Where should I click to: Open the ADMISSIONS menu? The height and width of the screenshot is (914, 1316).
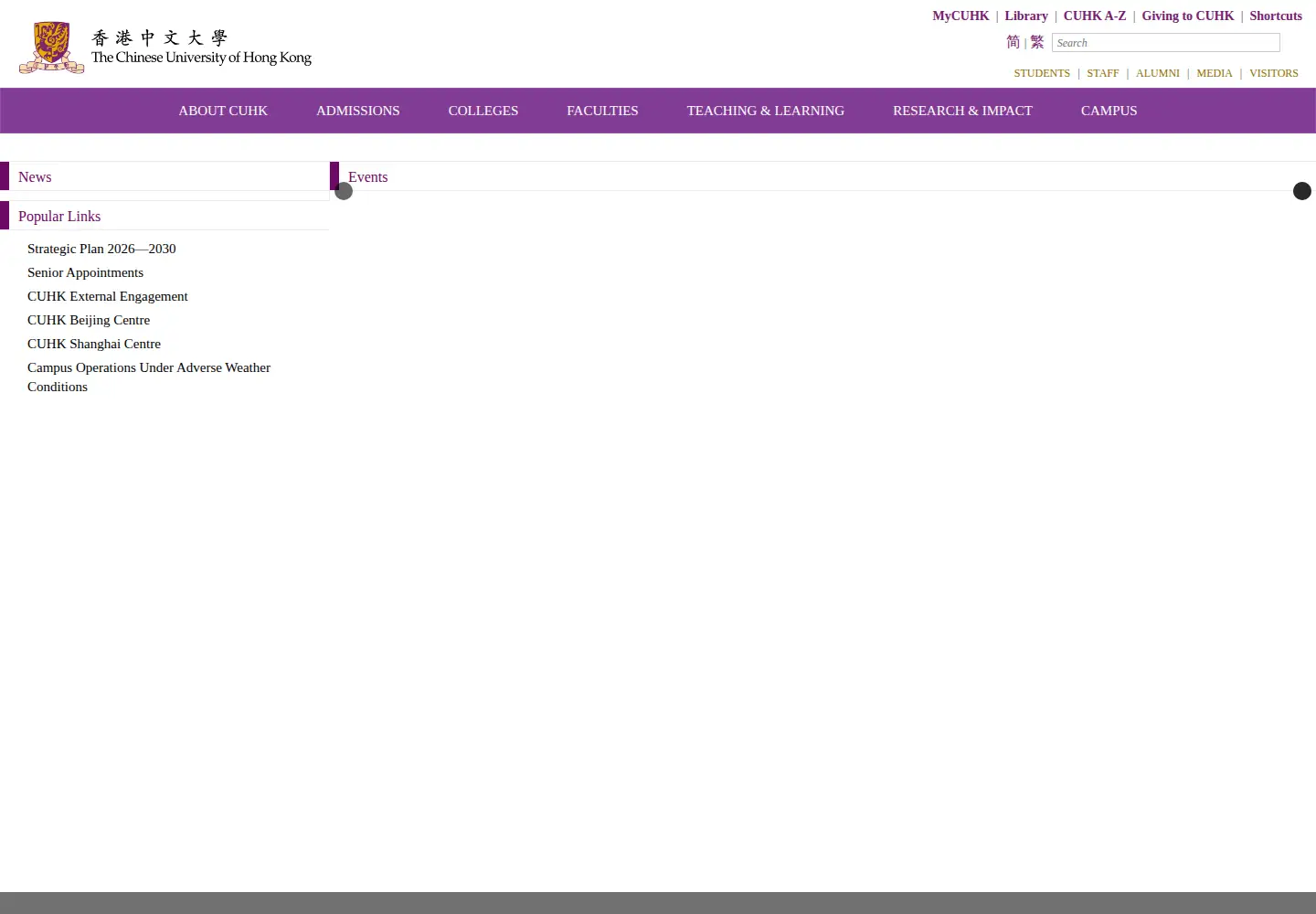[x=358, y=111]
